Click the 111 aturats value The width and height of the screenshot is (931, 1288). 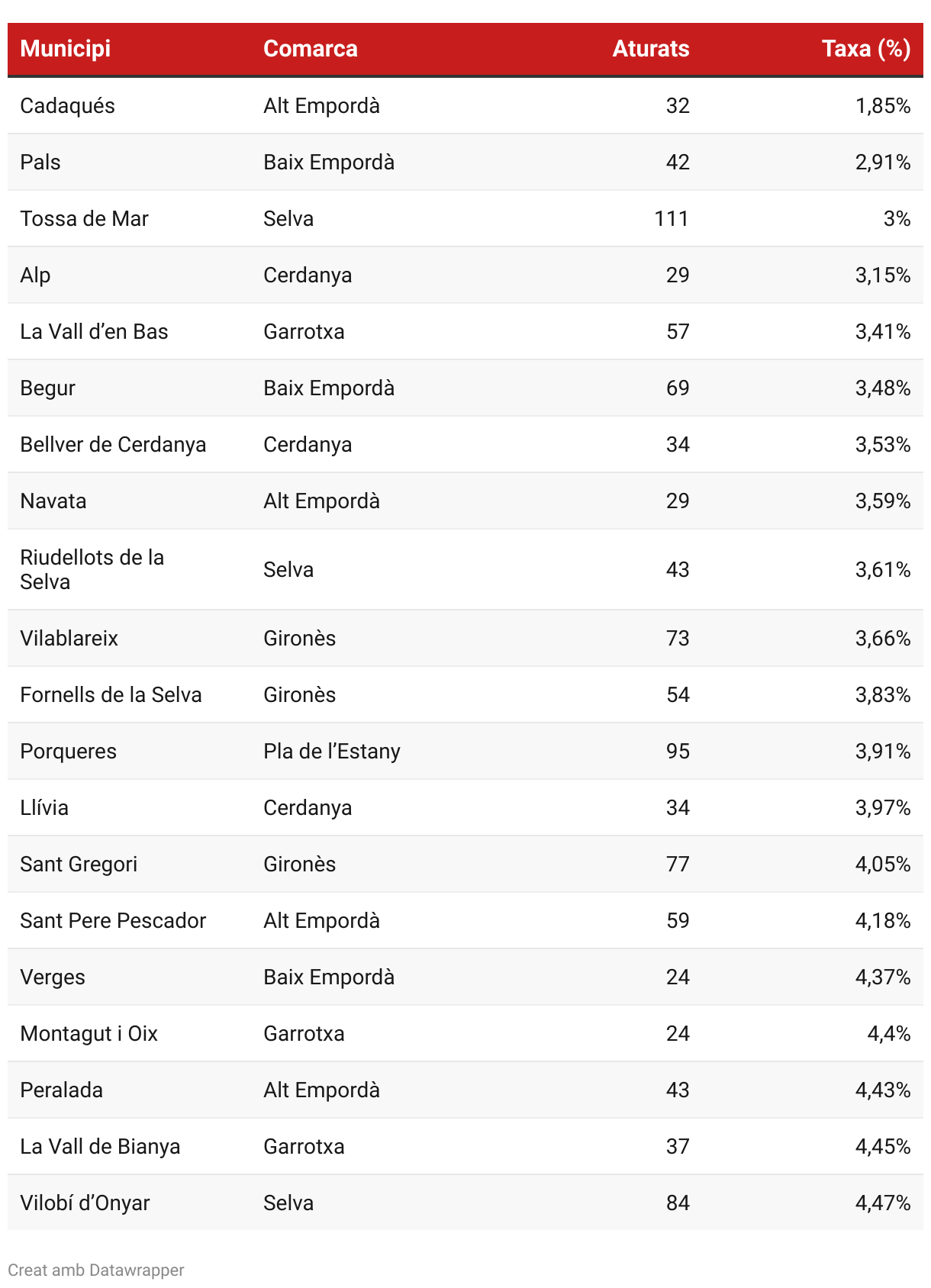(x=672, y=219)
